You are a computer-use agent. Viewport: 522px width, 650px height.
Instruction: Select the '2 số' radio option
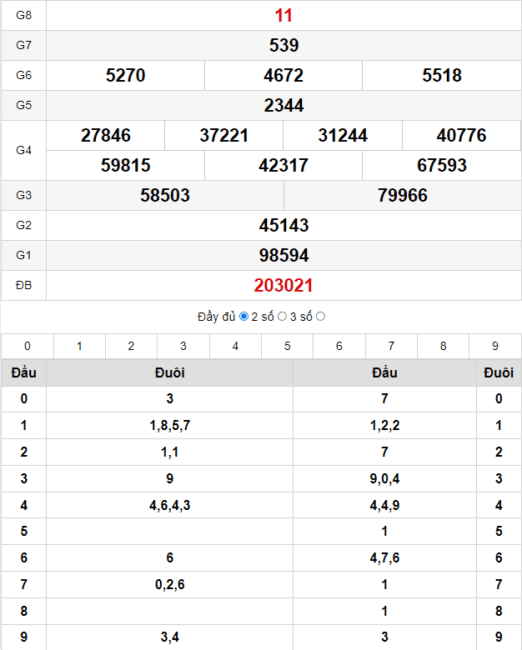pyautogui.click(x=282, y=317)
